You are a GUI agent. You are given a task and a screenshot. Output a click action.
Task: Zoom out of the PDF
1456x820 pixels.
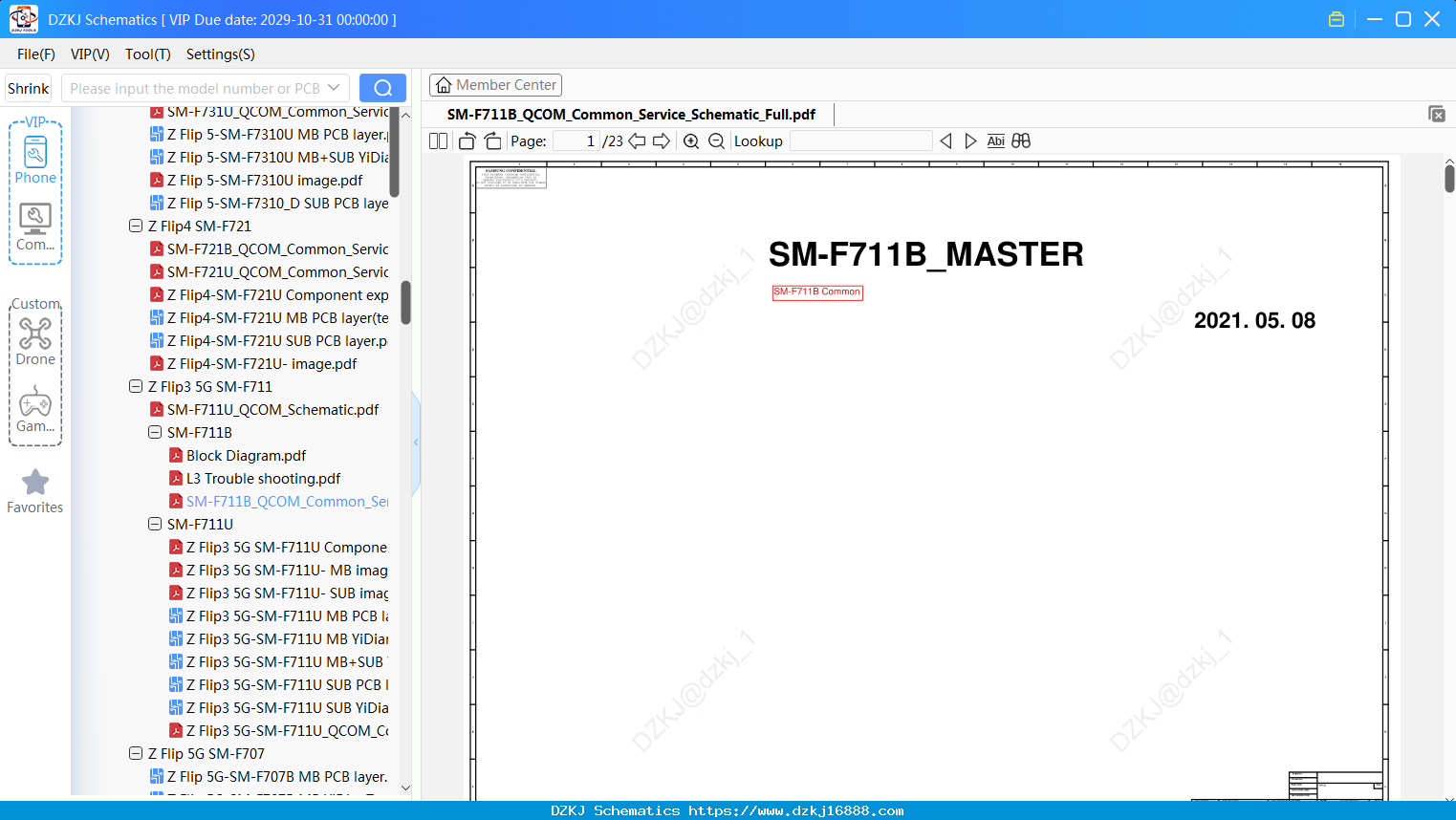tap(716, 141)
